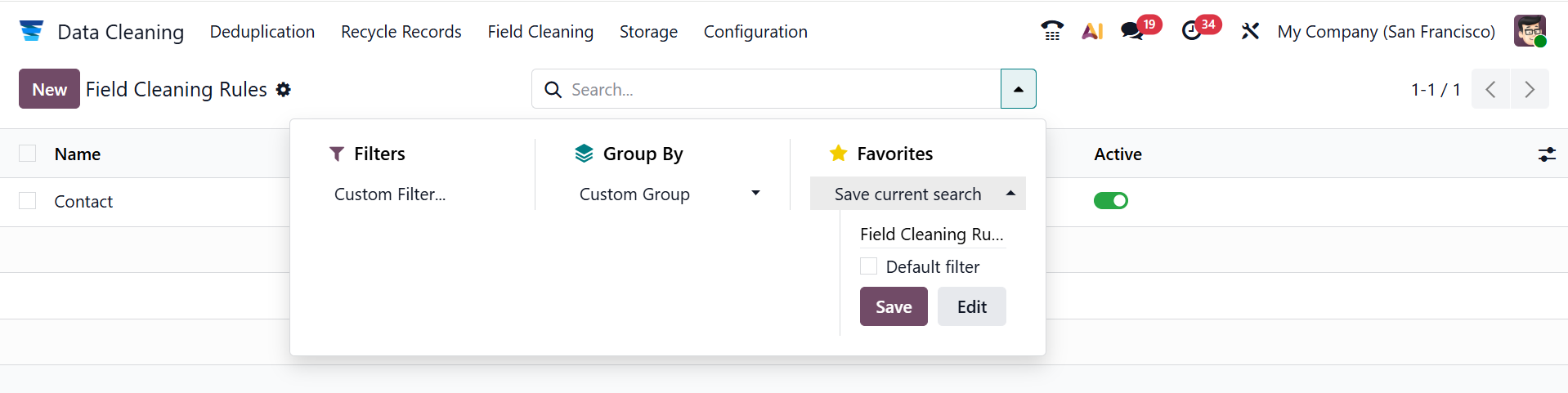
Task: Click the user avatar in top bar
Action: [x=1530, y=31]
